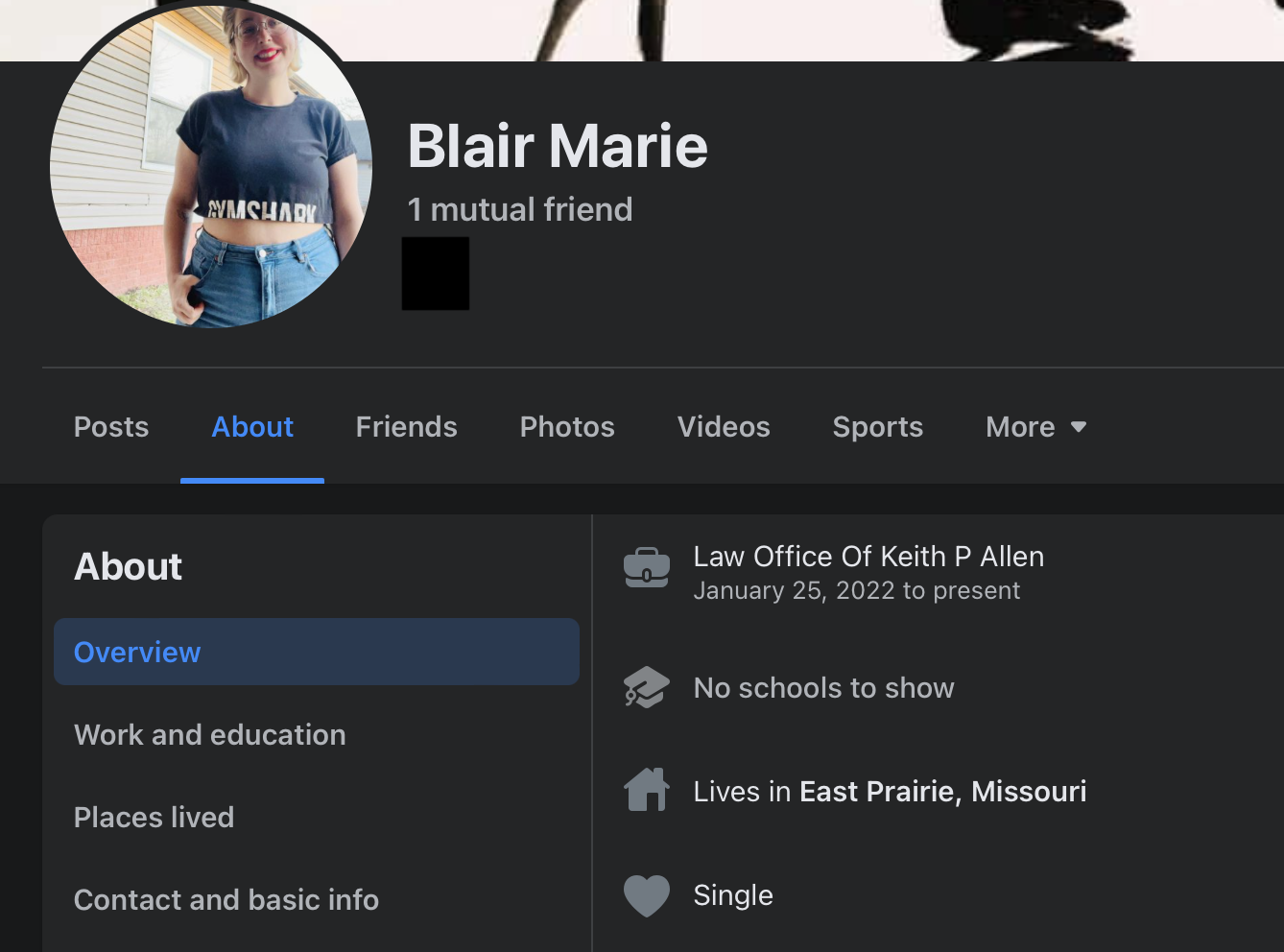View the 1 mutual friend link

click(520, 209)
